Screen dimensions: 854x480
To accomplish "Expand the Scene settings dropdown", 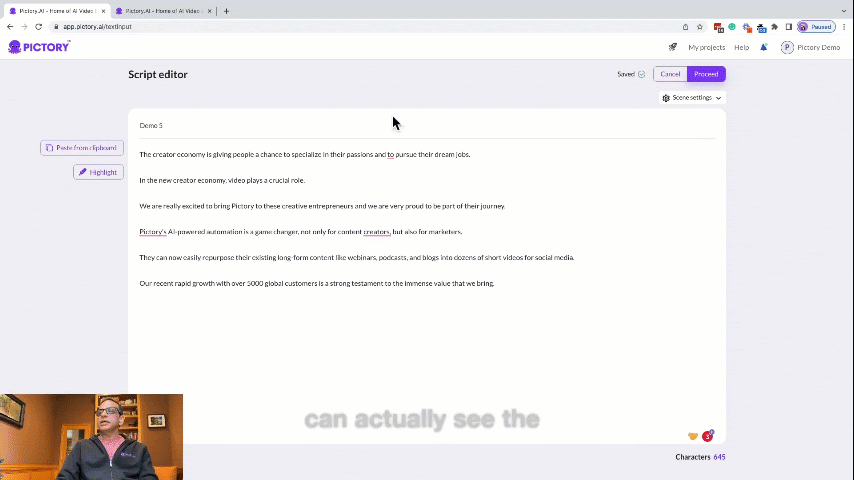I will (x=692, y=98).
